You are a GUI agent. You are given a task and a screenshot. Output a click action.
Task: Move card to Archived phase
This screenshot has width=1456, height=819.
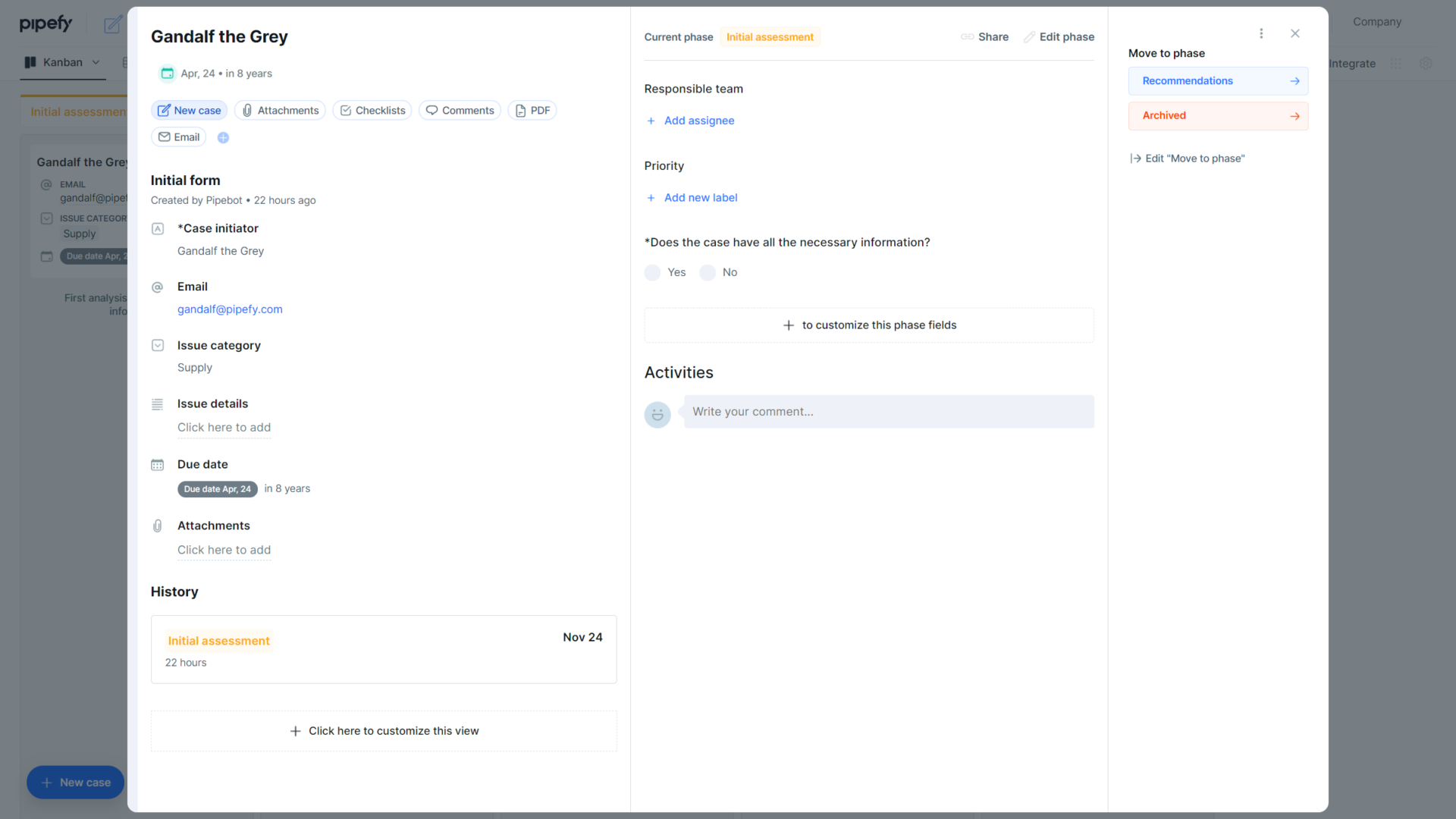pyautogui.click(x=1218, y=115)
